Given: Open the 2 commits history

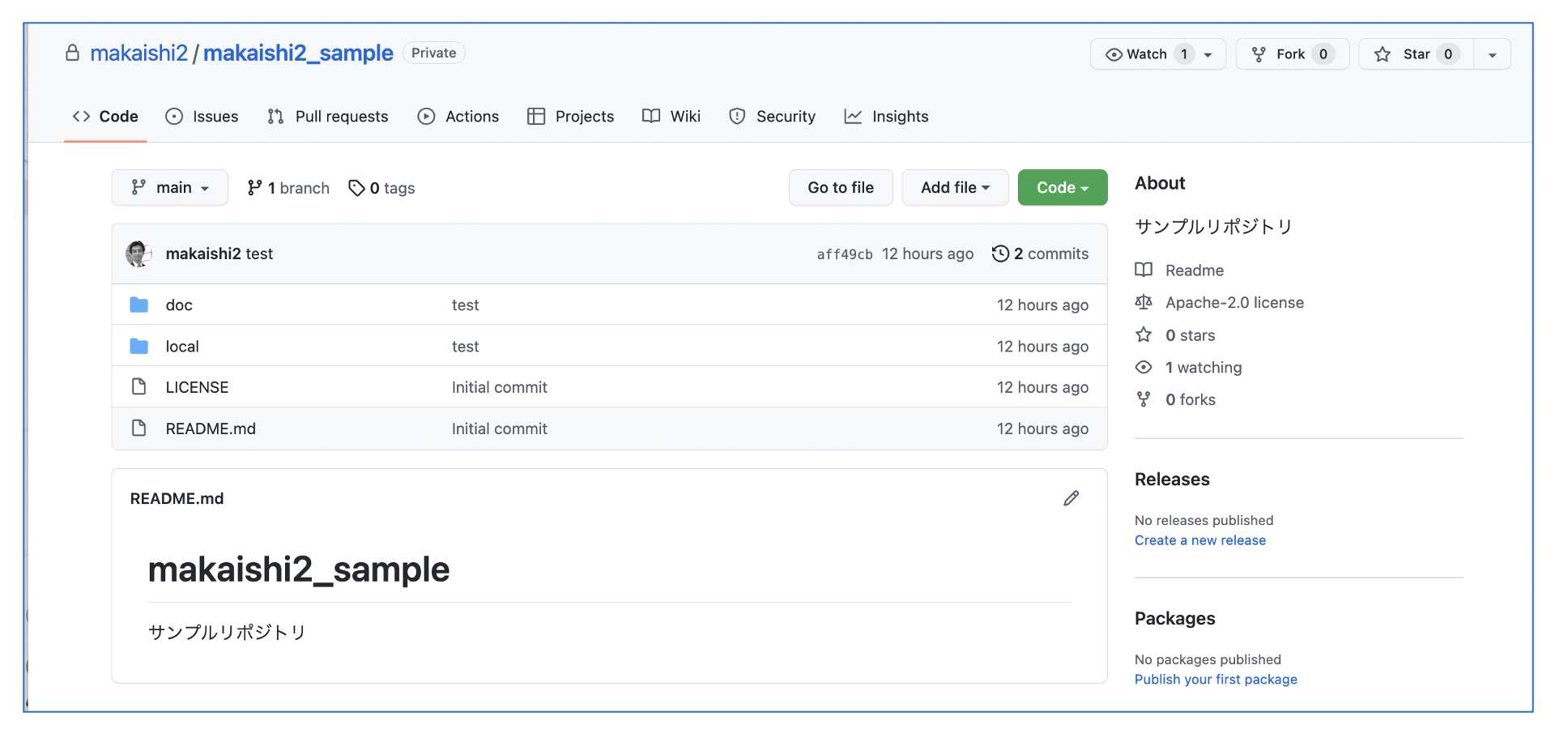Looking at the screenshot, I should pyautogui.click(x=1041, y=254).
